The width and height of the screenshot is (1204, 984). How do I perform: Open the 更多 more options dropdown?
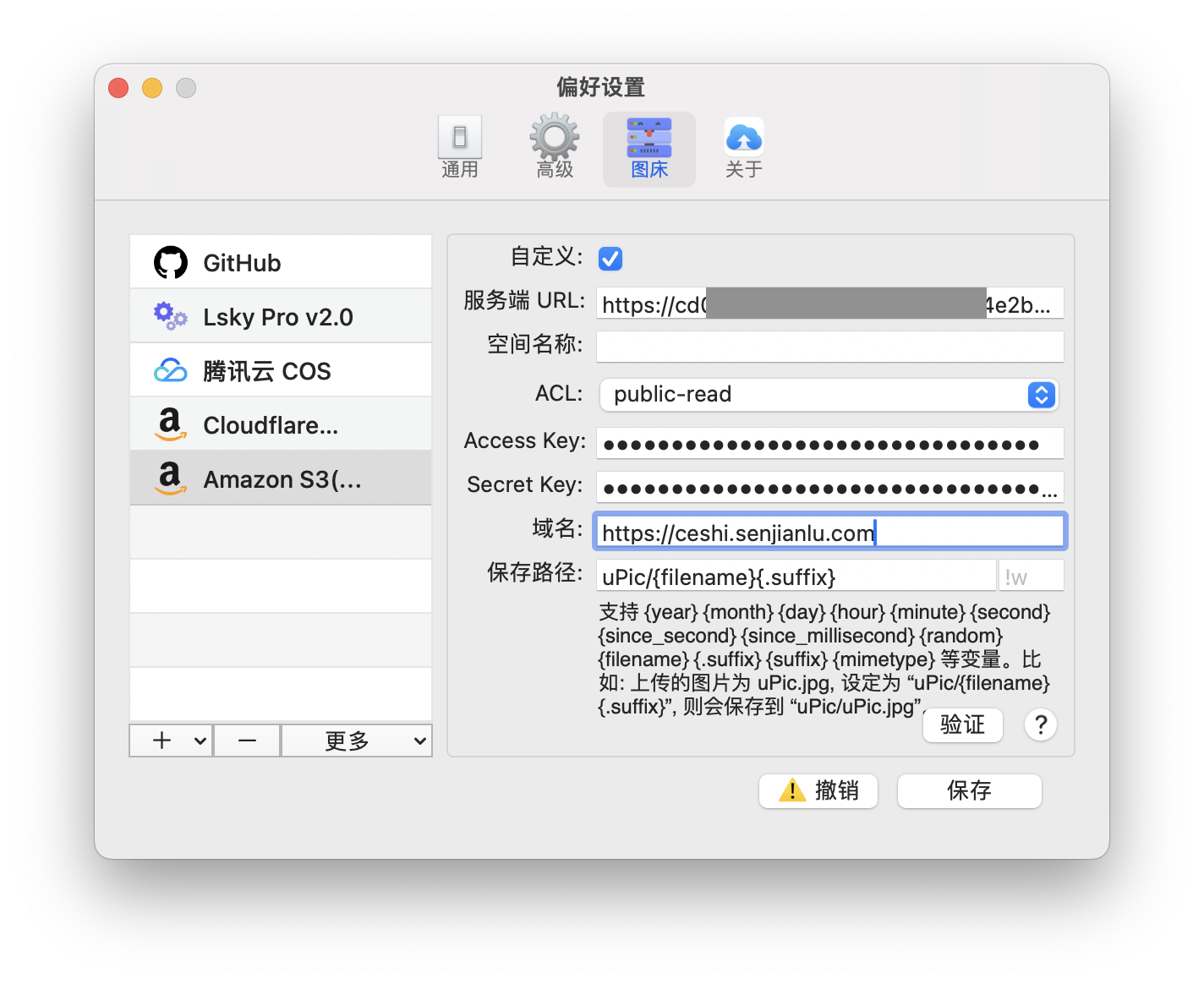(x=357, y=741)
